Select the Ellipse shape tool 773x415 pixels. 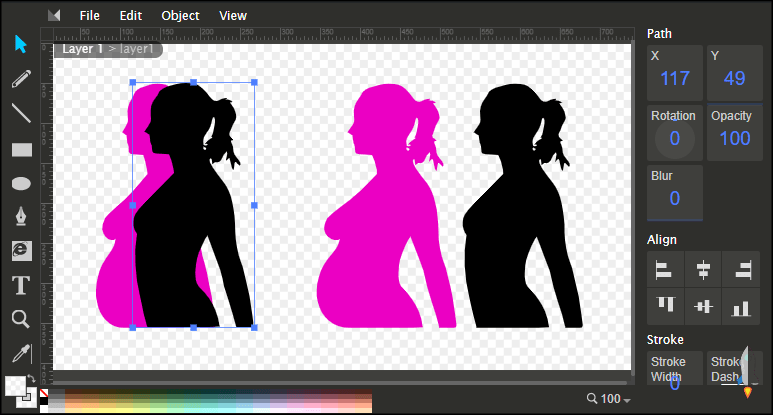click(x=21, y=183)
